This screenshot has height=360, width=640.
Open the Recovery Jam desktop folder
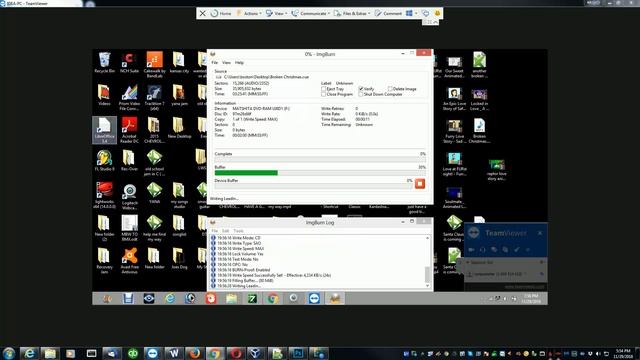click(x=104, y=261)
